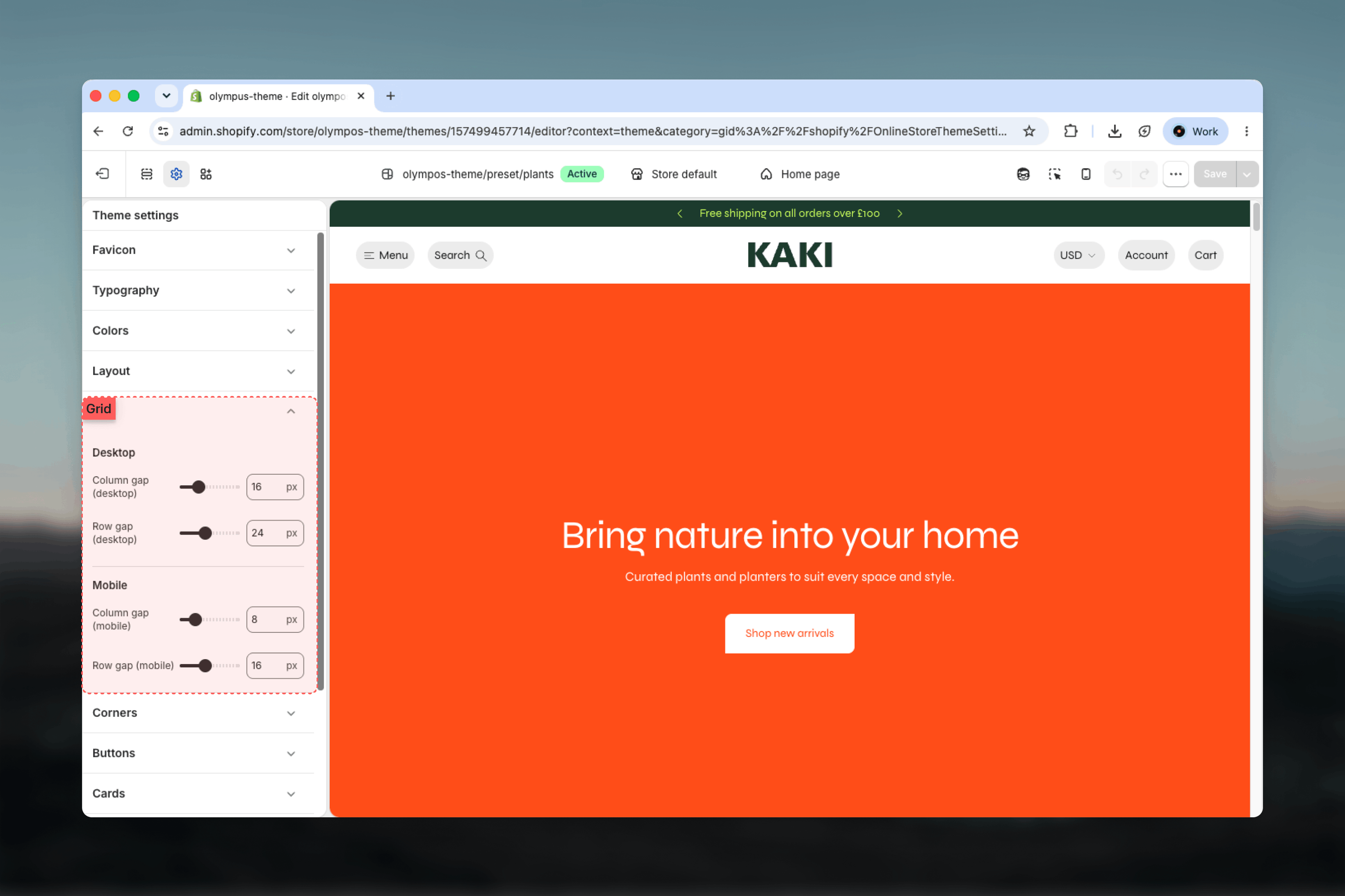Viewport: 1345px width, 896px height.
Task: Click the preview inspector face icon
Action: (1023, 174)
